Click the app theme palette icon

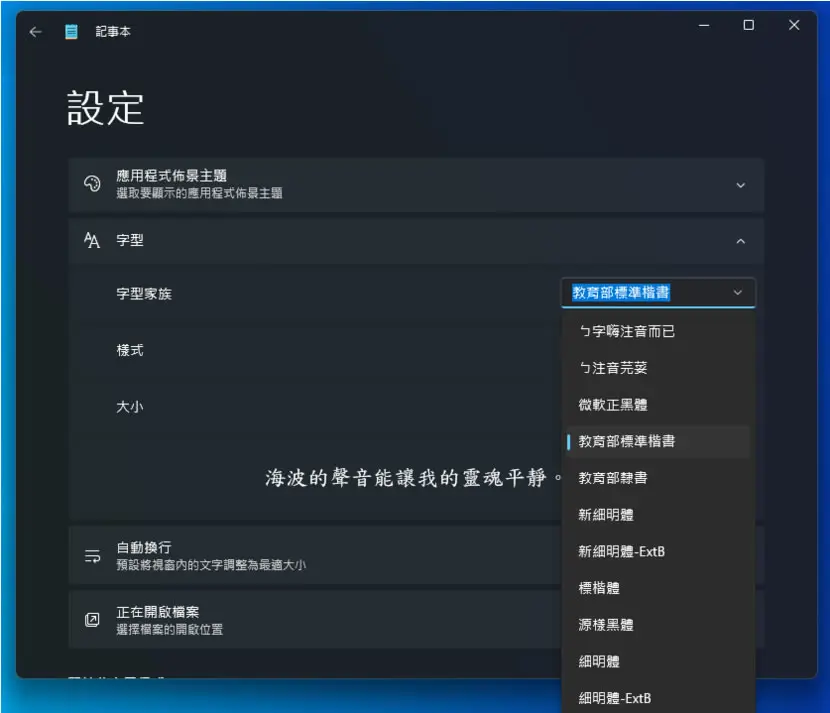tap(92, 184)
